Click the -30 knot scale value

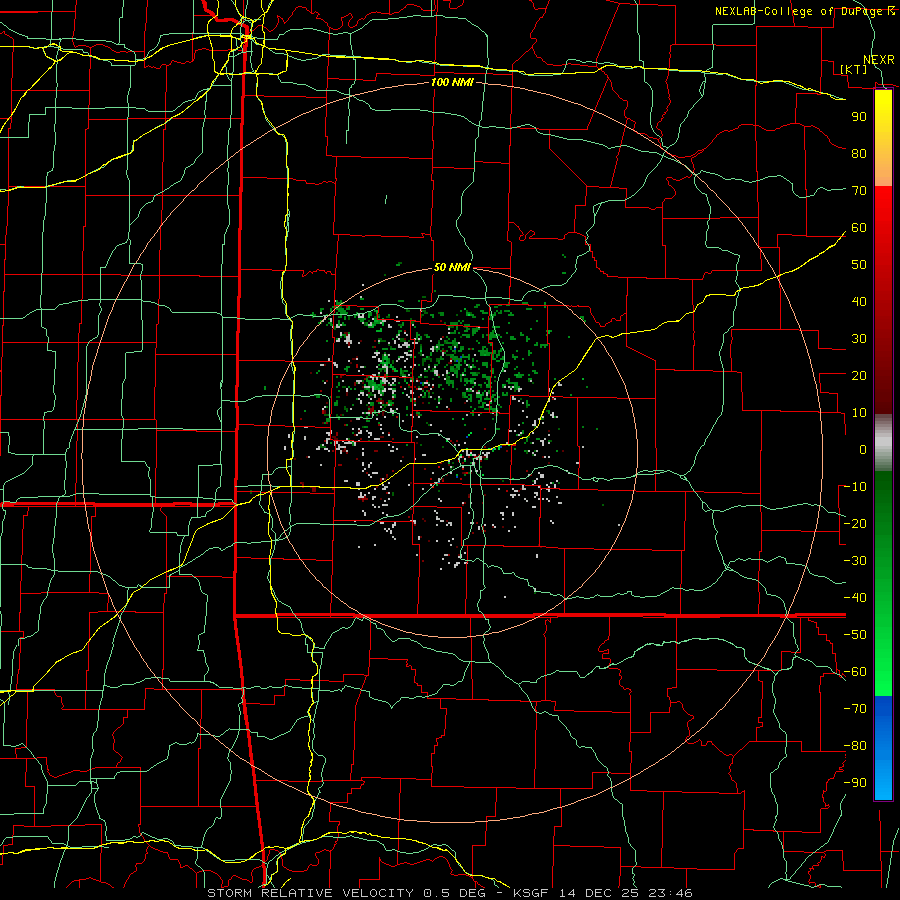click(x=855, y=561)
